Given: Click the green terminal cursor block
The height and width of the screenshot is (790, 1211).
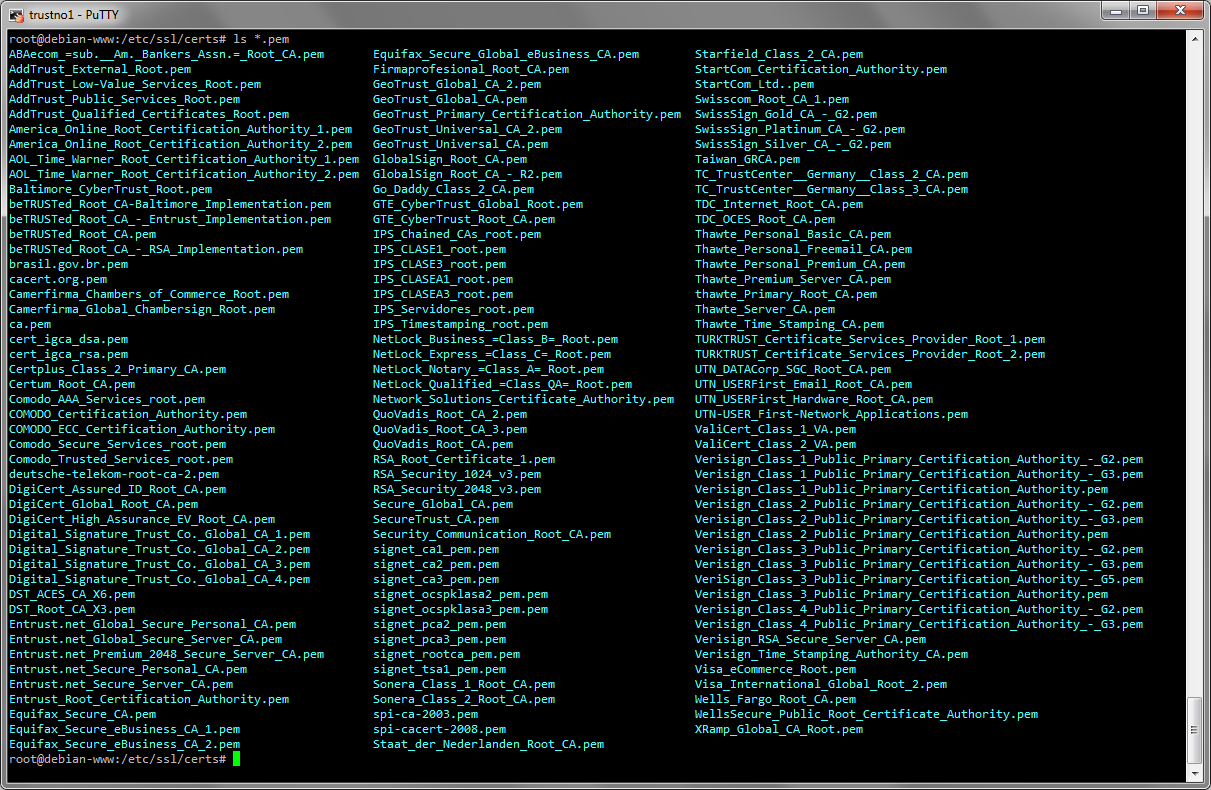Looking at the screenshot, I should [236, 759].
